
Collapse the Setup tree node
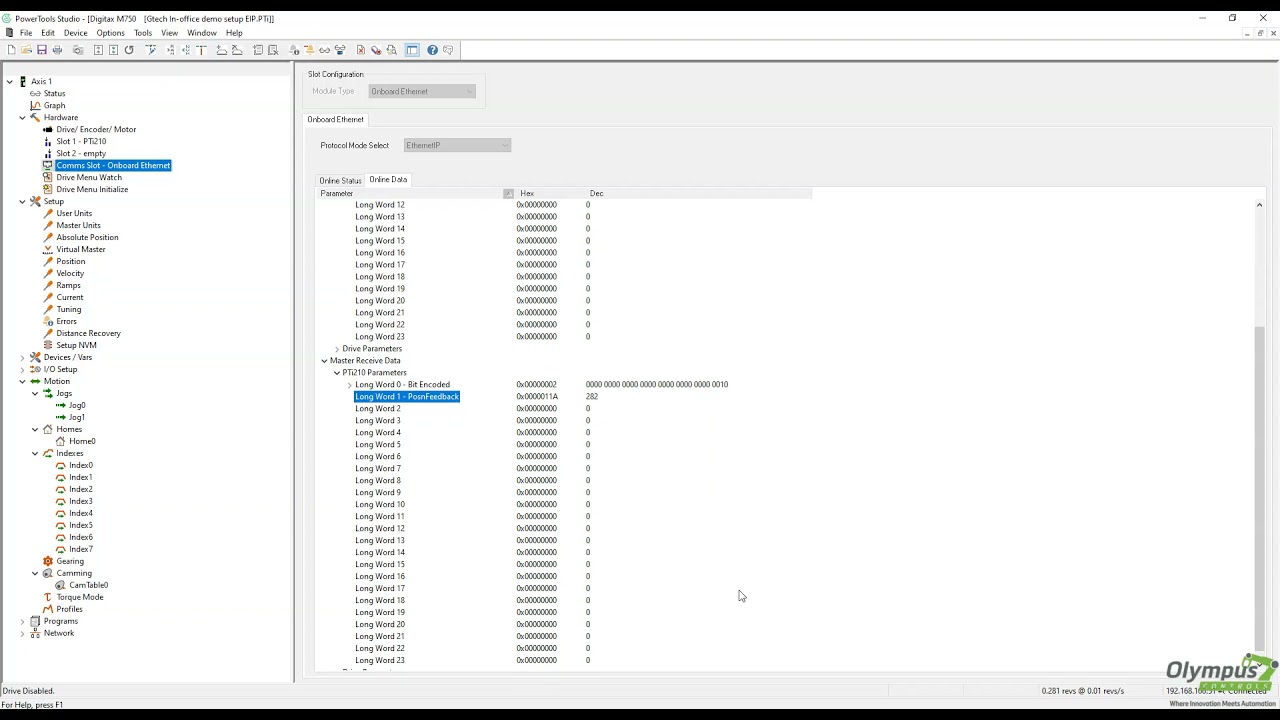pos(22,202)
